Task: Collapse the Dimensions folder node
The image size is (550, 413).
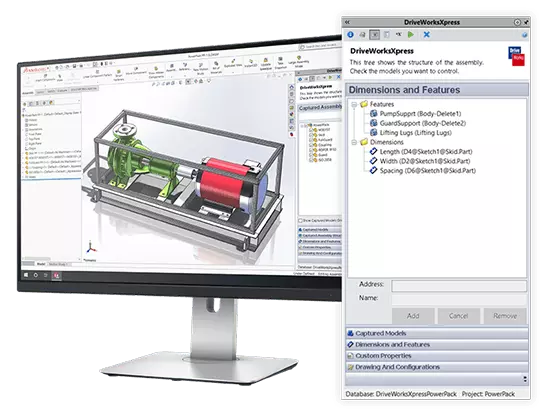Action: click(x=354, y=142)
